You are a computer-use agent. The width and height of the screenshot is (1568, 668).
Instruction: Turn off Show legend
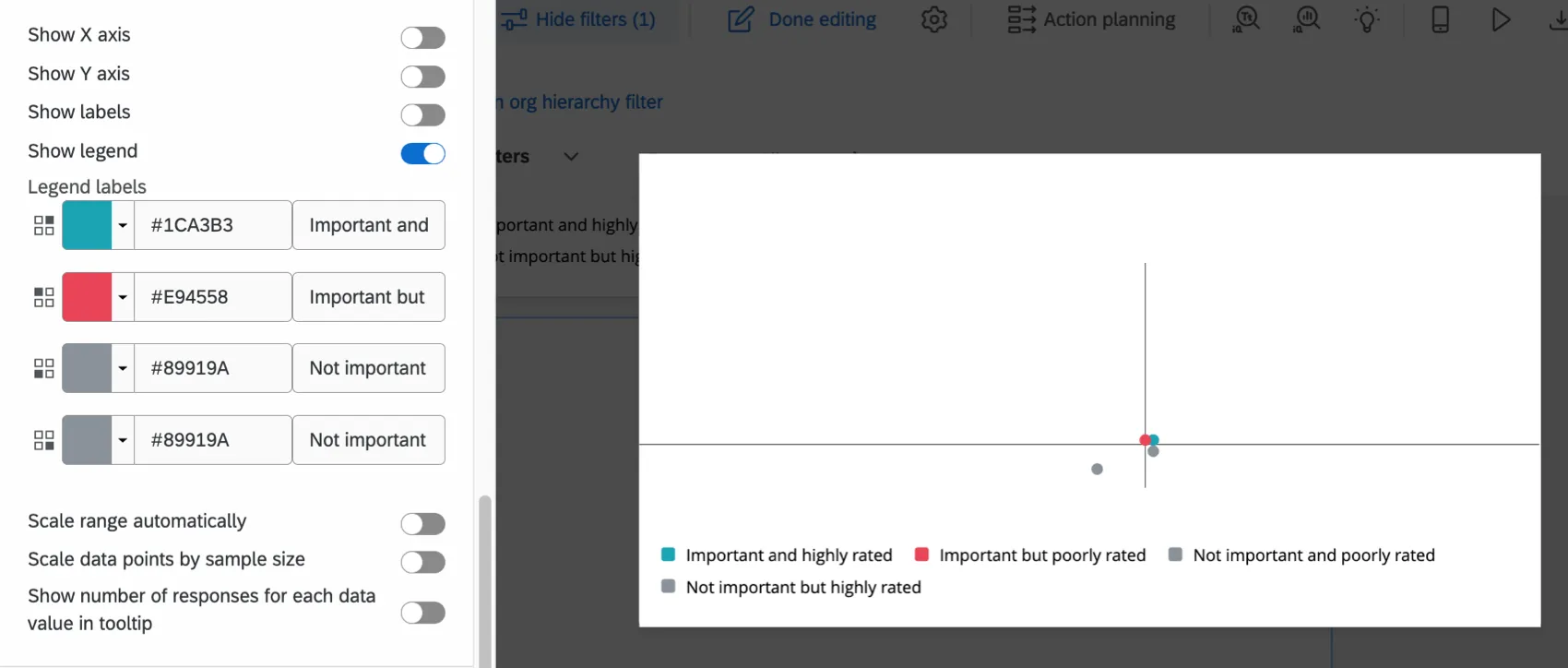coord(422,153)
